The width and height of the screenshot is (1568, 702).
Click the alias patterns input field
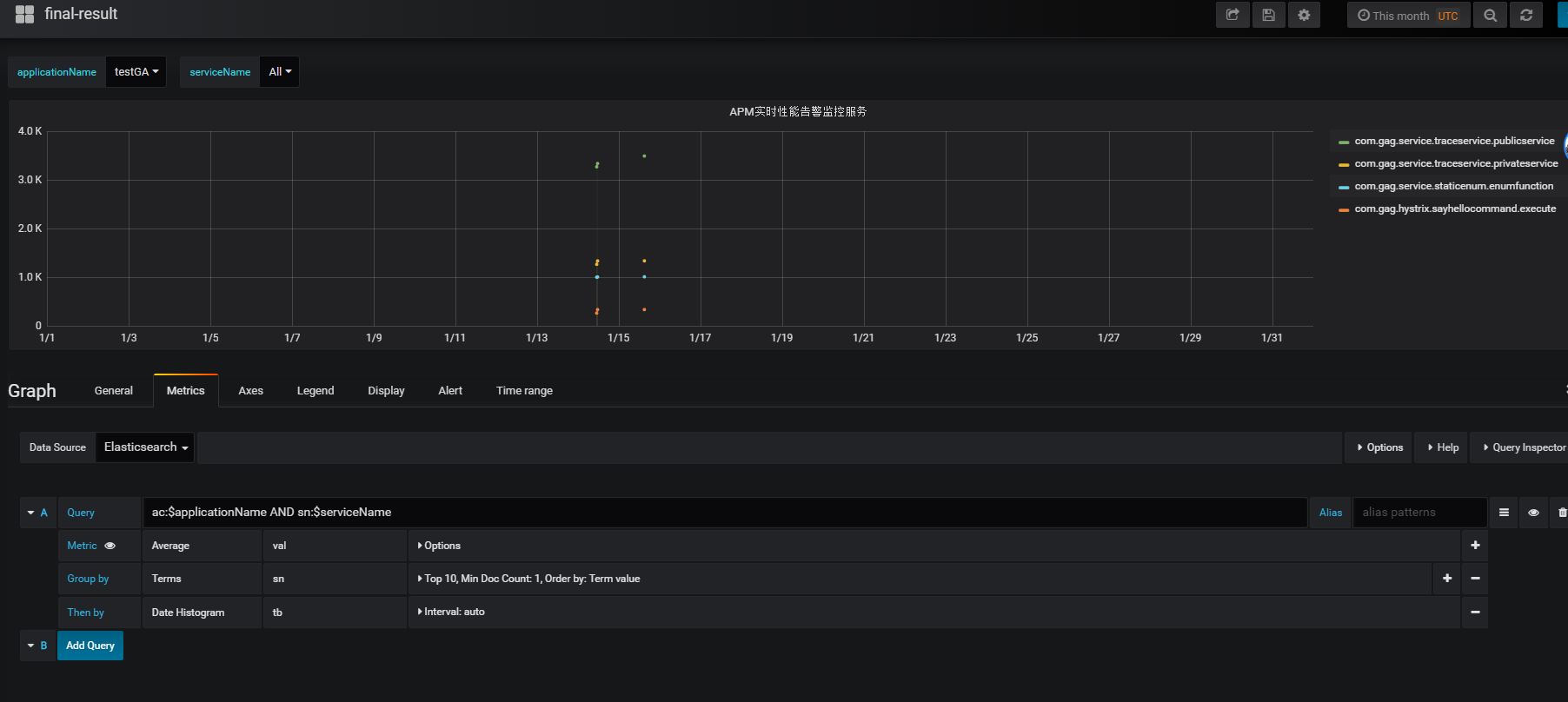point(1419,513)
